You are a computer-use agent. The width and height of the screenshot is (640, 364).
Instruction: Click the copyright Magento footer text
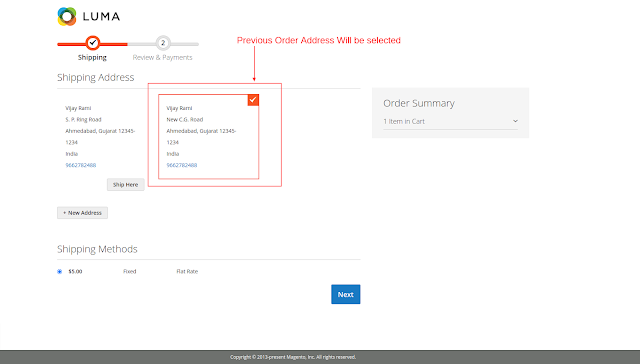tap(293, 357)
